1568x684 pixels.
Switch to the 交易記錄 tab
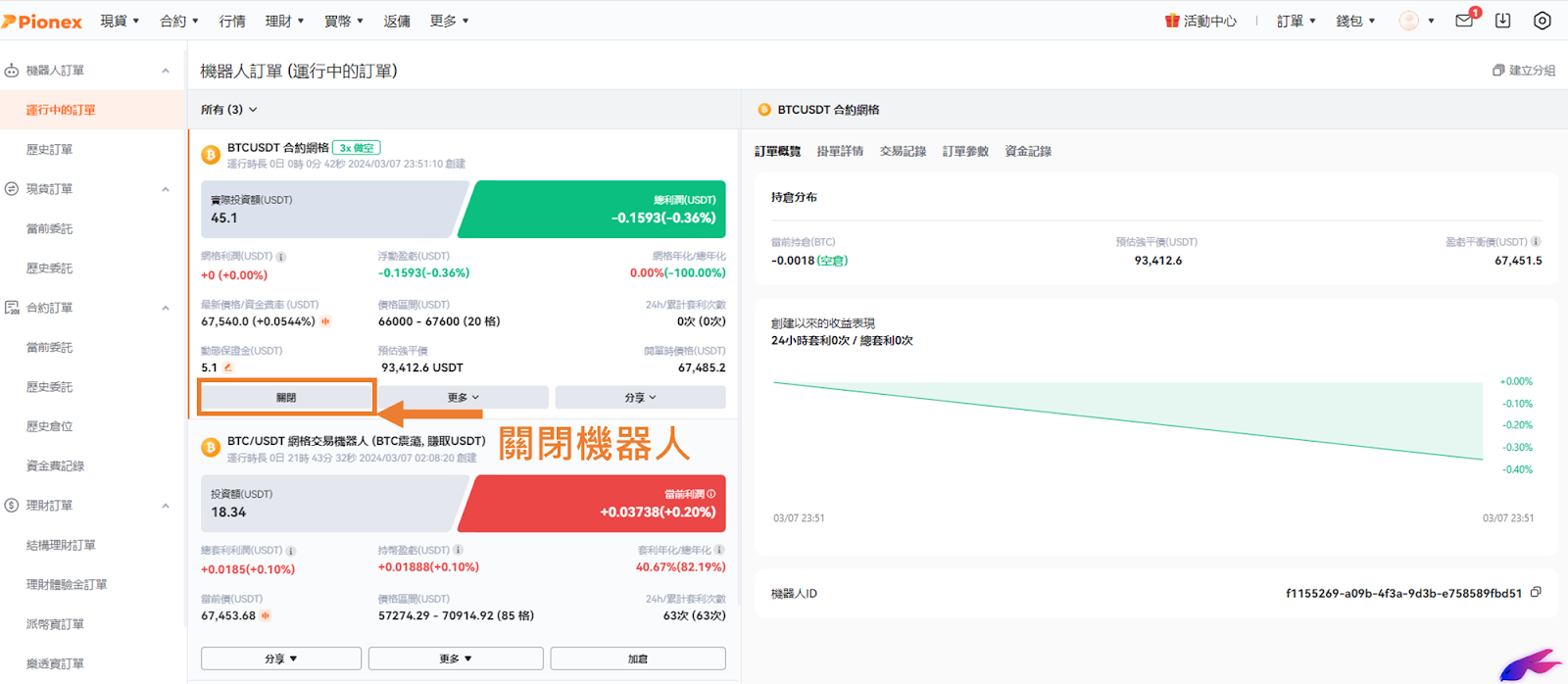903,151
